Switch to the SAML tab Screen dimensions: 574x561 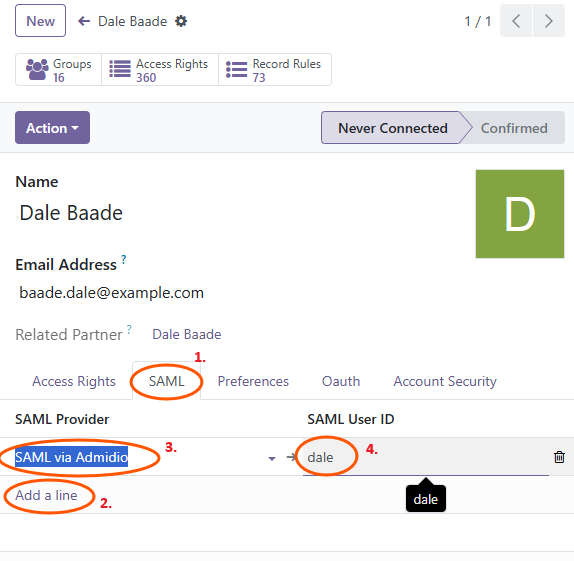point(167,381)
